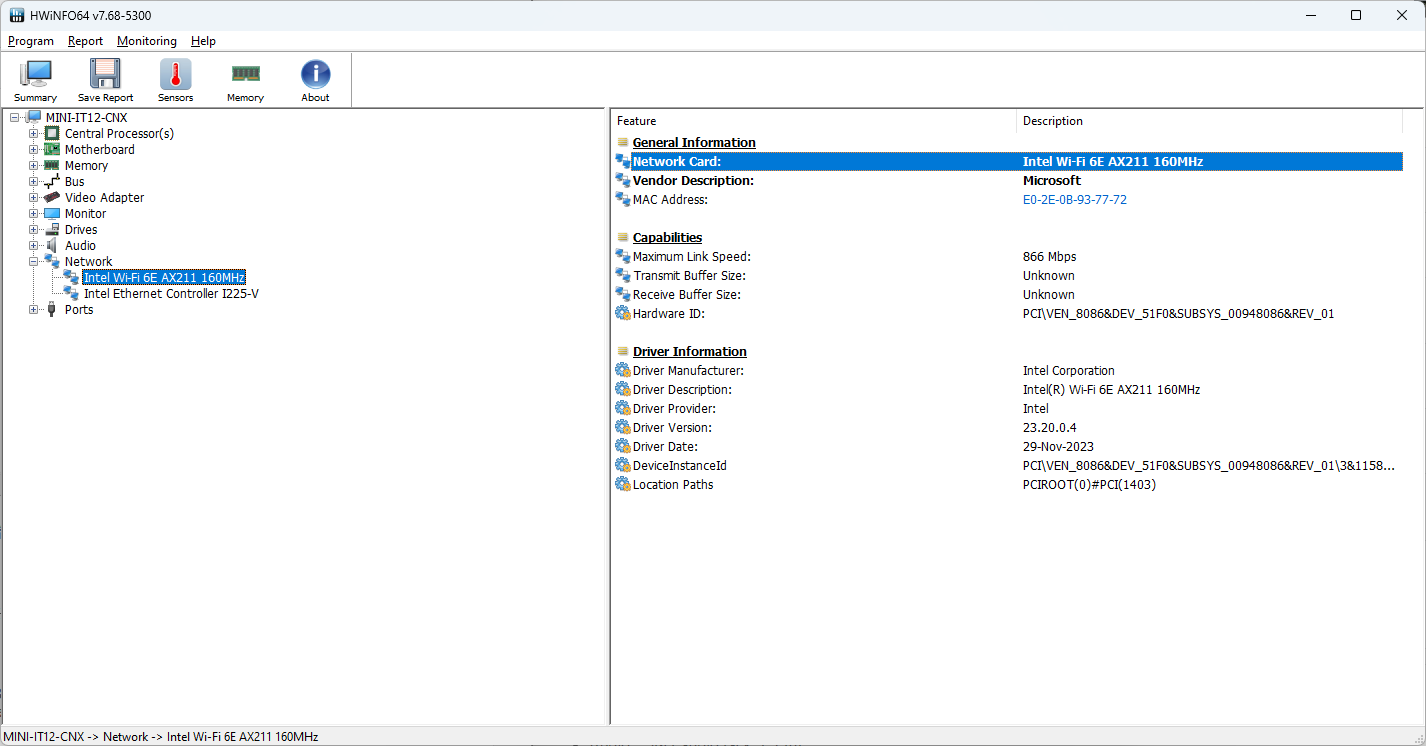This screenshot has width=1426, height=746.
Task: Collapse the MINI-IT12-CNX root node
Action: (x=14, y=117)
